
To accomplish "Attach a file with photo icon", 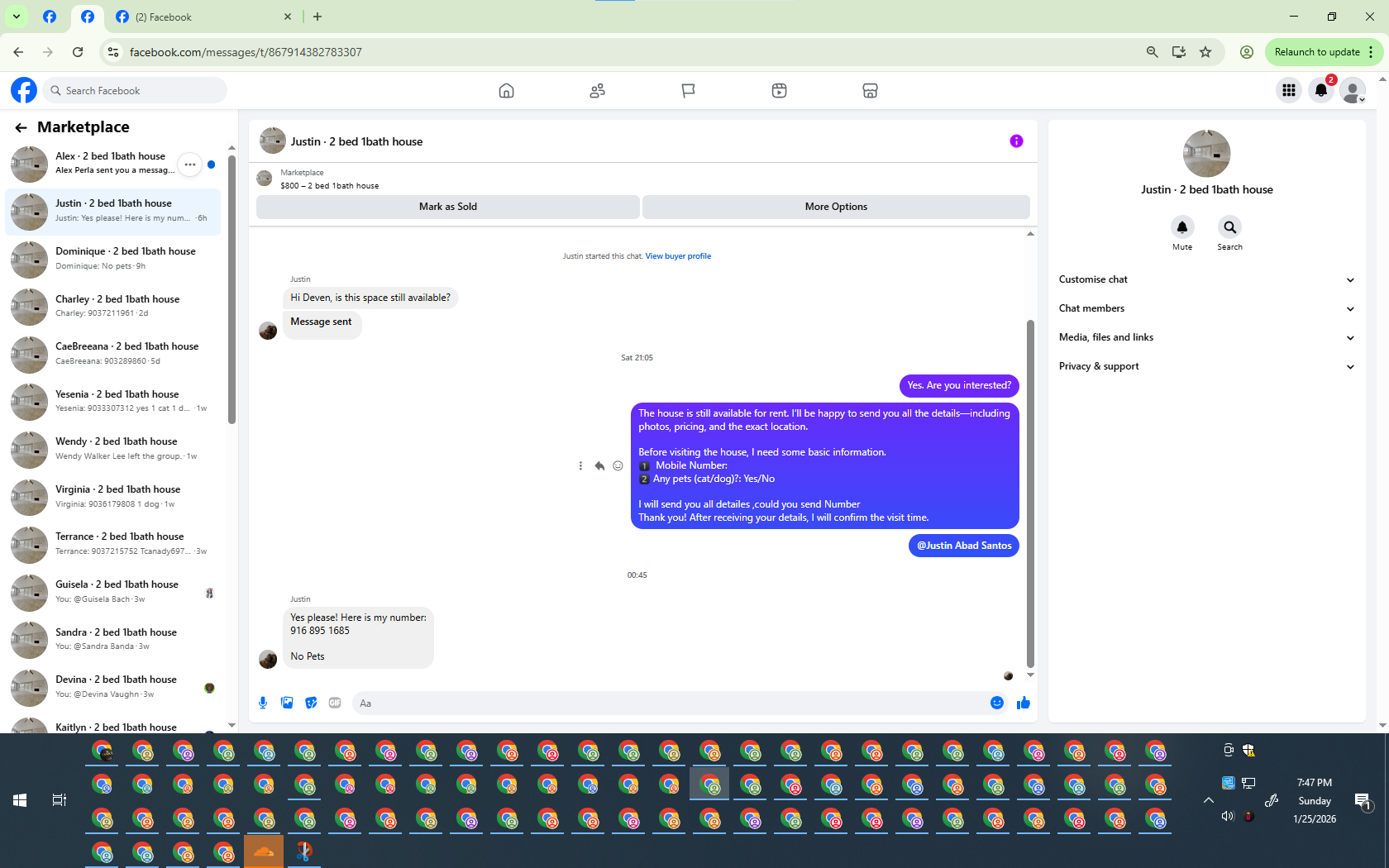I will coord(287,703).
